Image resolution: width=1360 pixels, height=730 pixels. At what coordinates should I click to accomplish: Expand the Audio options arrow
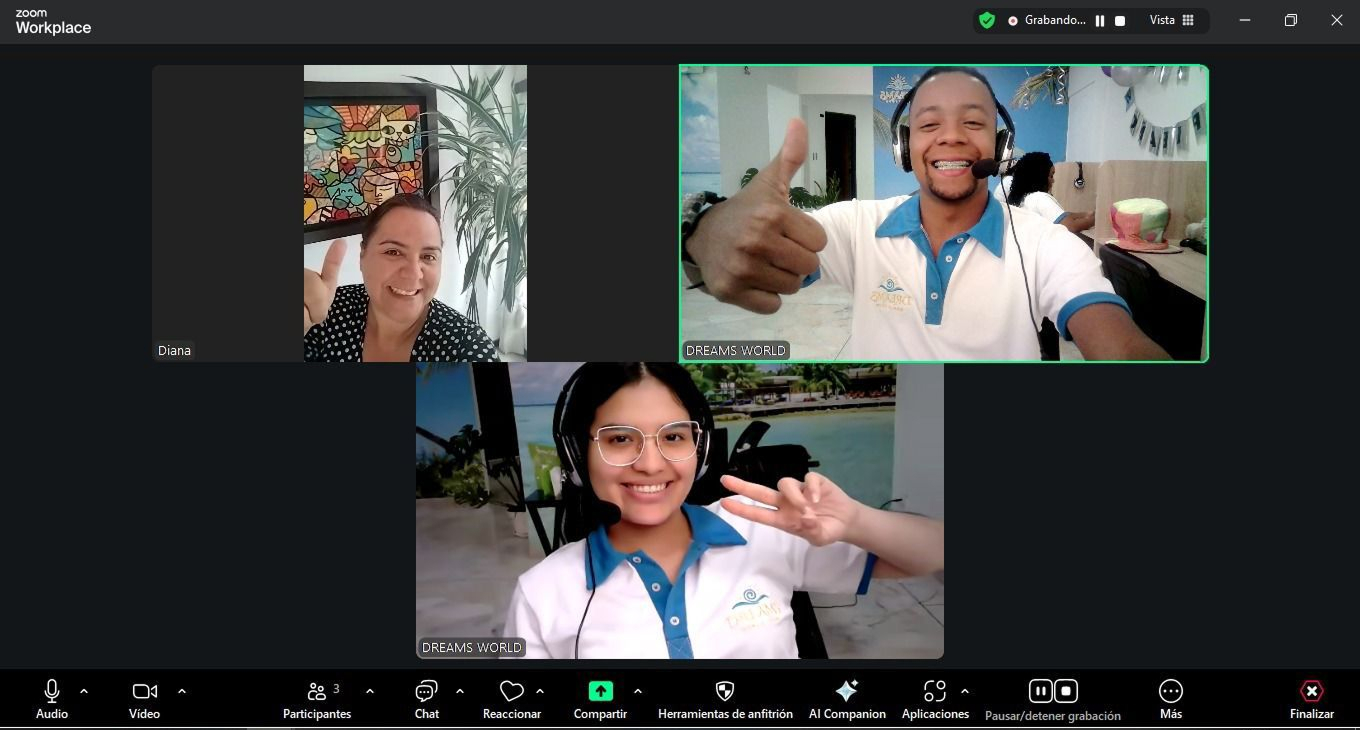[x=84, y=691]
